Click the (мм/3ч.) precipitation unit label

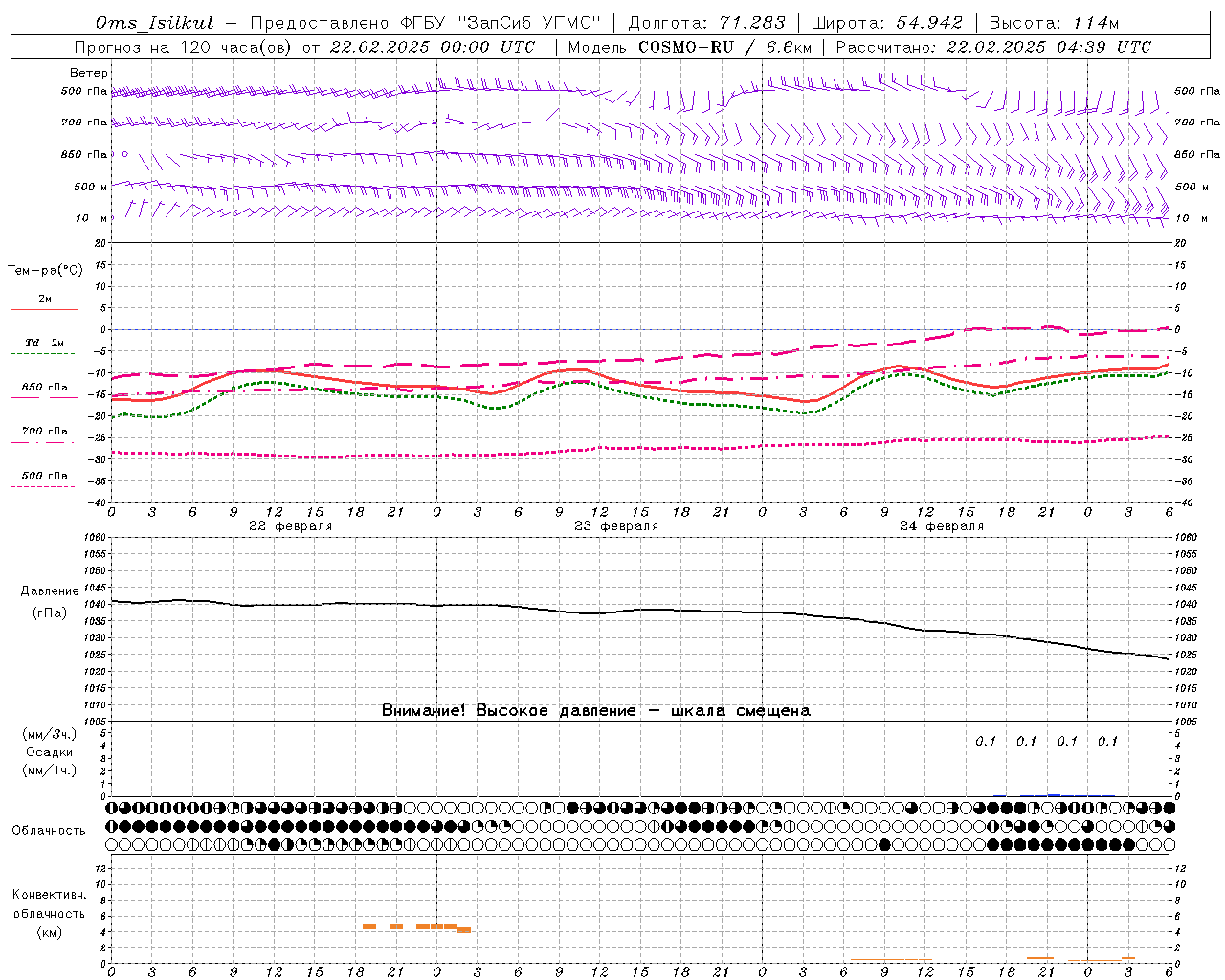pyautogui.click(x=50, y=734)
